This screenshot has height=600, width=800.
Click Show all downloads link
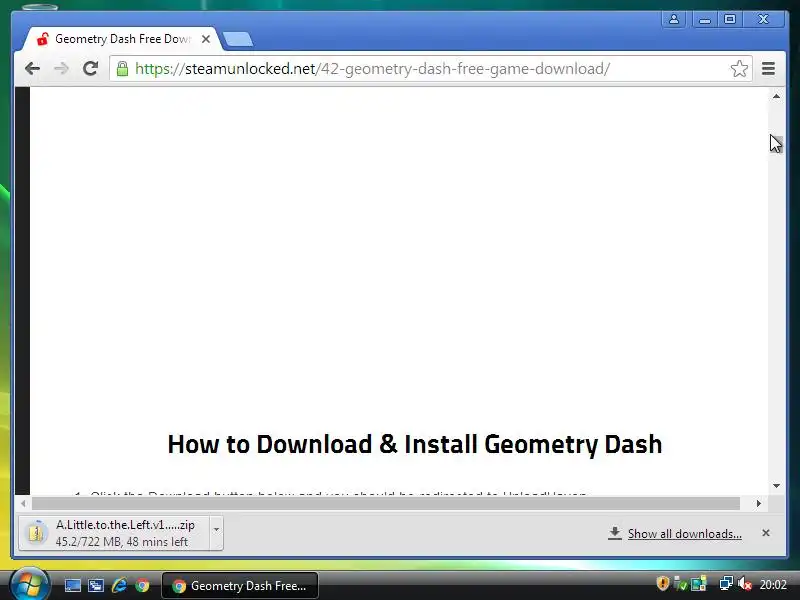(685, 534)
